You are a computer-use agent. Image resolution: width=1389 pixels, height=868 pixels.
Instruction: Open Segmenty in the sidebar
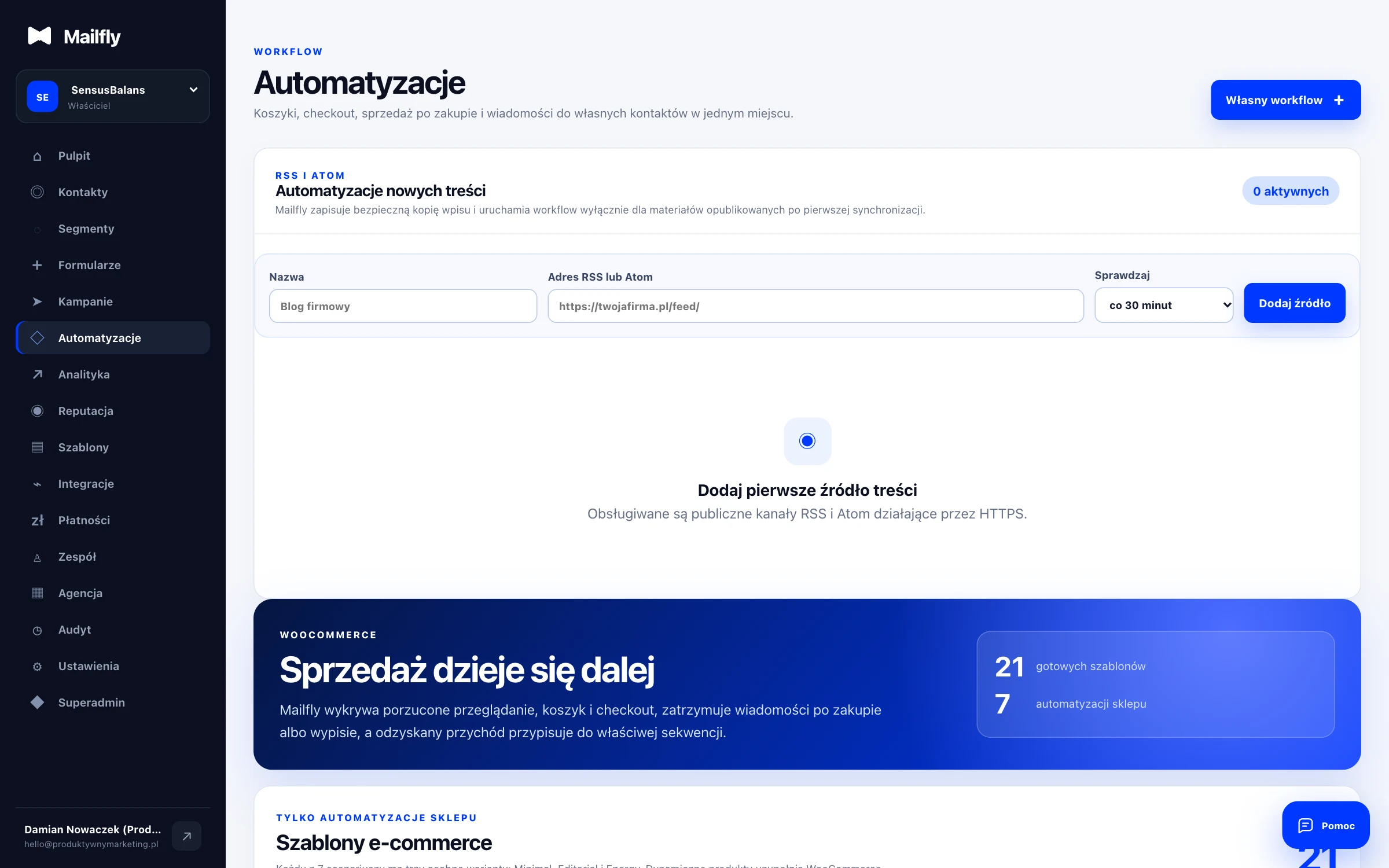tap(112, 229)
